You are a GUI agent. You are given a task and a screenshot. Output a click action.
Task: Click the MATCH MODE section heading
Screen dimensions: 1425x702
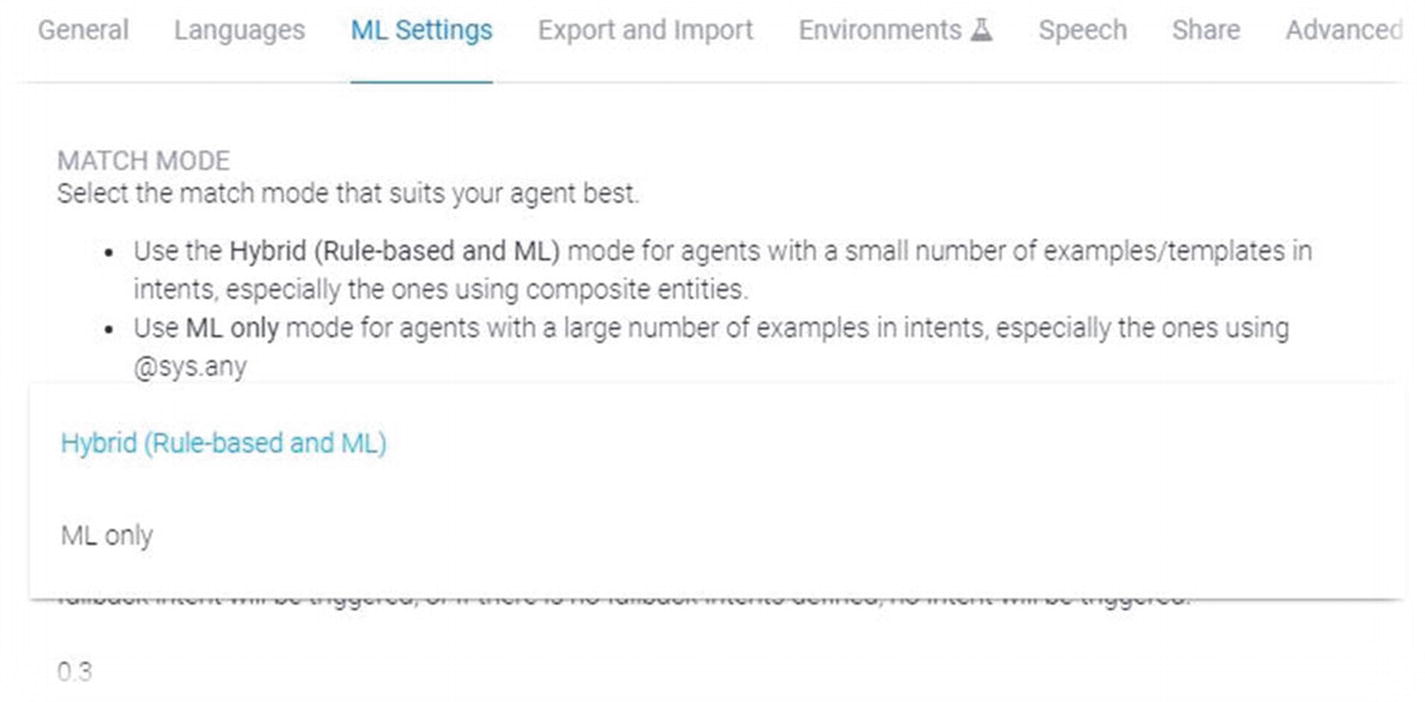tap(143, 161)
